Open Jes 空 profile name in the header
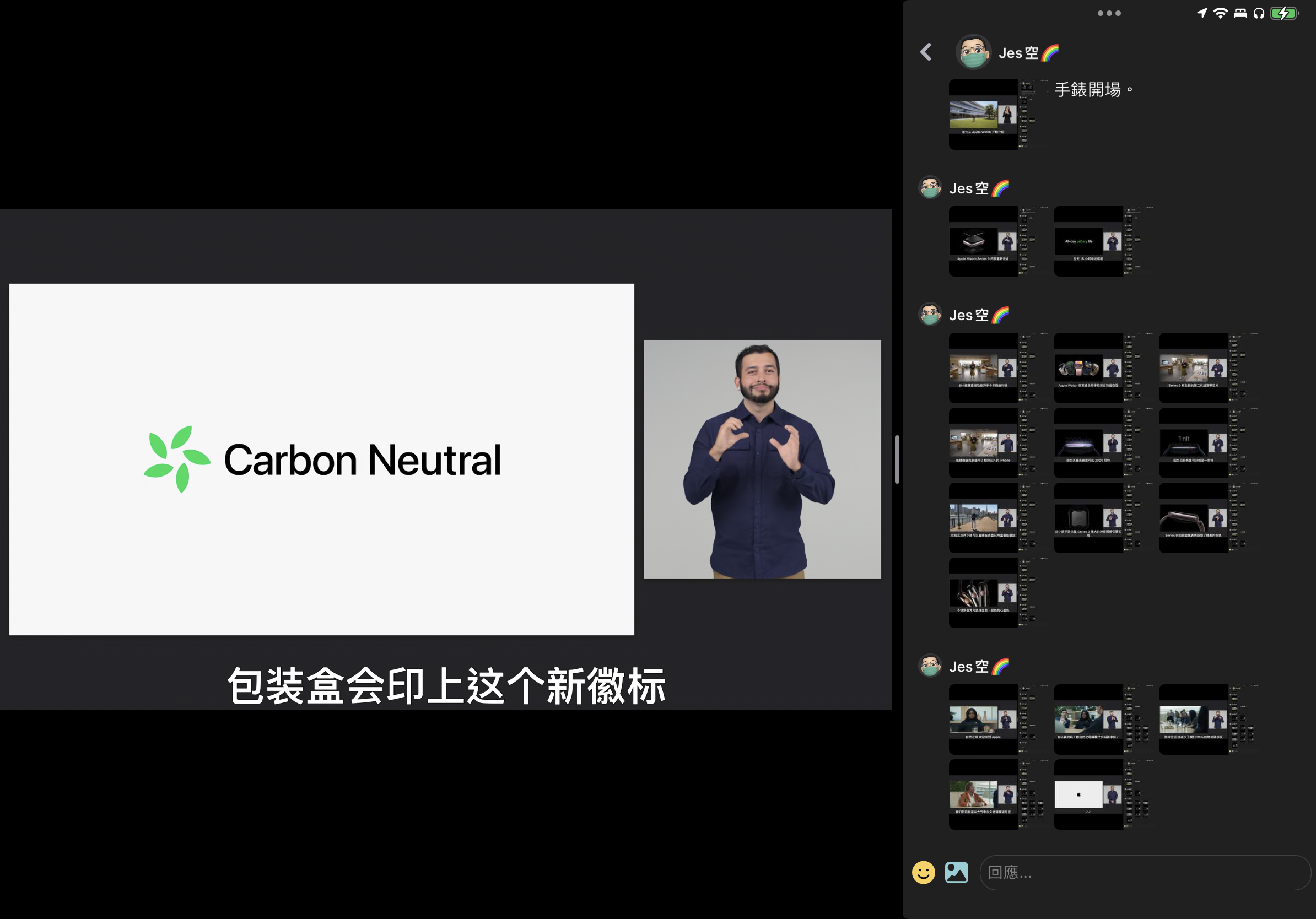This screenshot has height=919, width=1316. 1028,53
